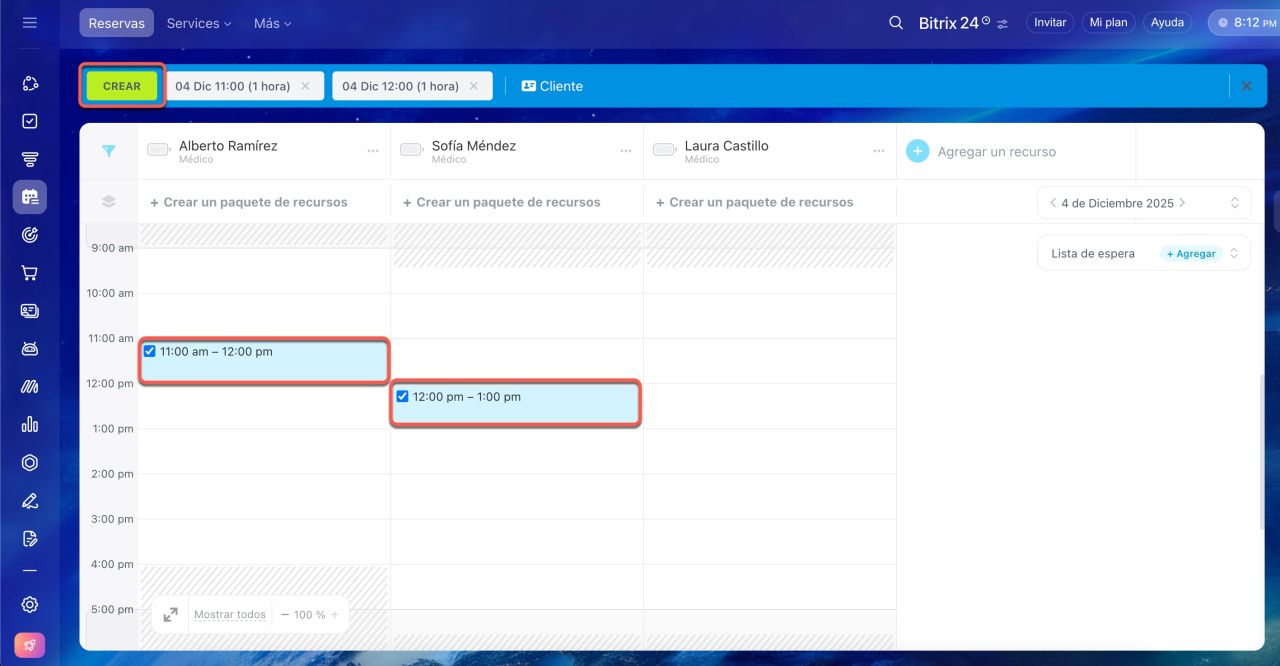The image size is (1280, 666).
Task: Select the Reservas tab
Action: coord(117,23)
